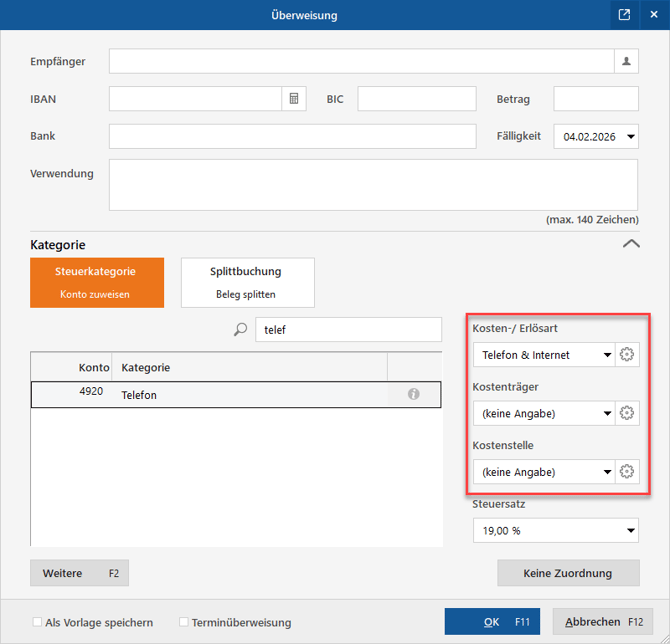Click the contact picker icon beside Empfänger
Screen dimensions: 670x644
click(x=626, y=62)
